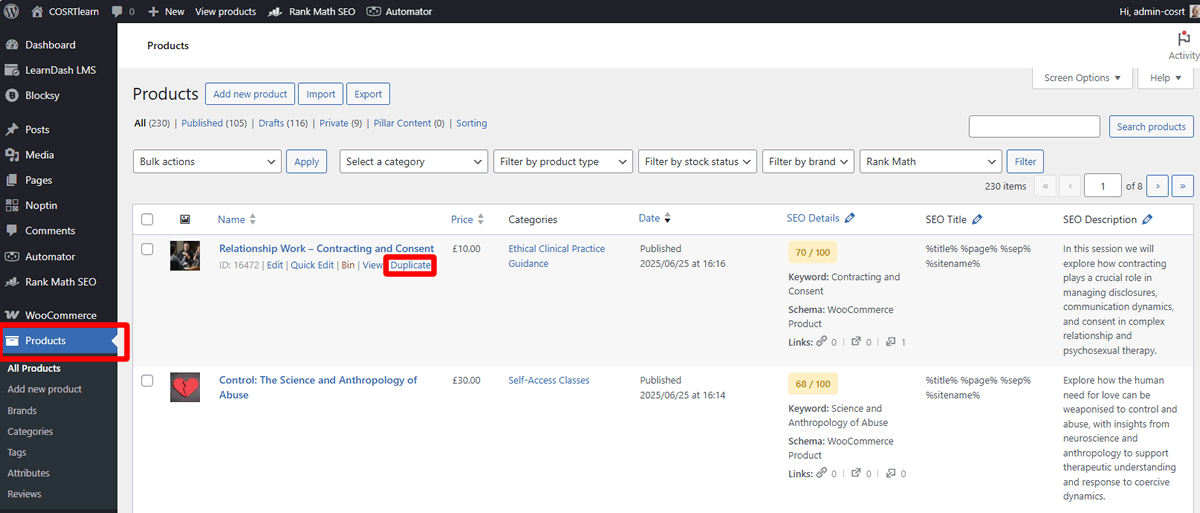1200x513 pixels.
Task: Open Reviews submenu item
Action: tap(25, 494)
